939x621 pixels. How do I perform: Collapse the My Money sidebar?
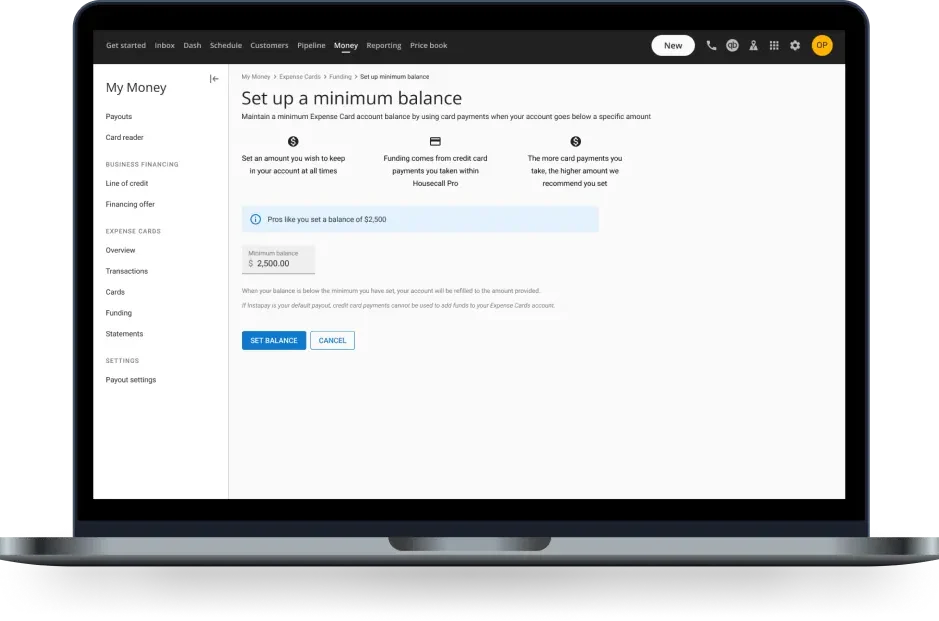point(213,78)
